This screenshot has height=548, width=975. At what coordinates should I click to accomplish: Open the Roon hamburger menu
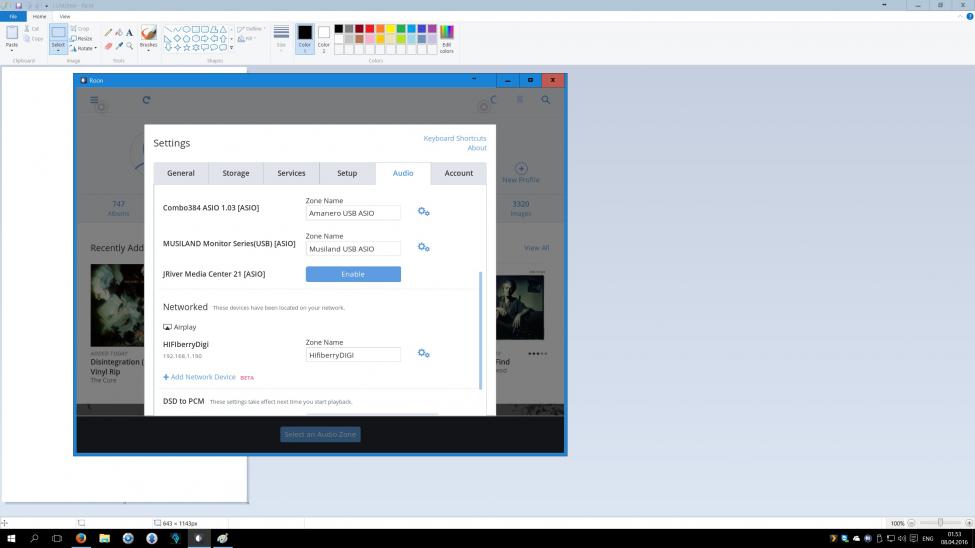pyautogui.click(x=94, y=100)
